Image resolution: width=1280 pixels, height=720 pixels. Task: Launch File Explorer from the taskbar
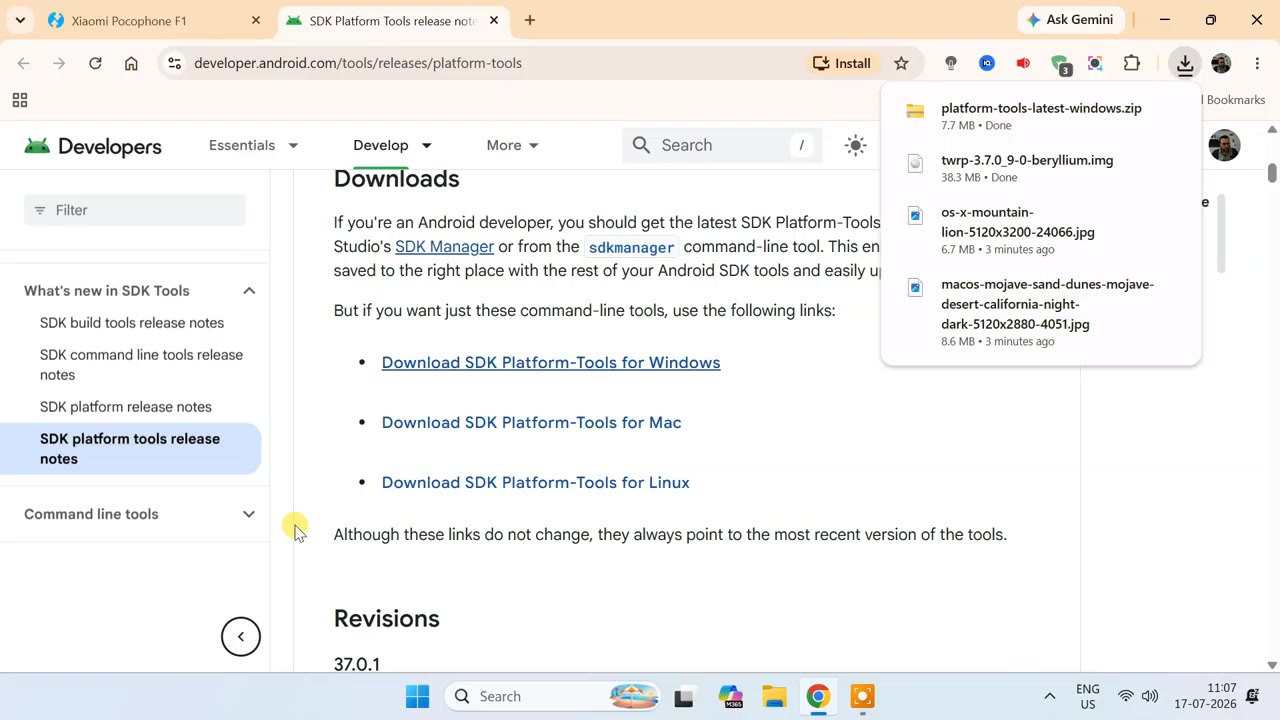point(774,696)
